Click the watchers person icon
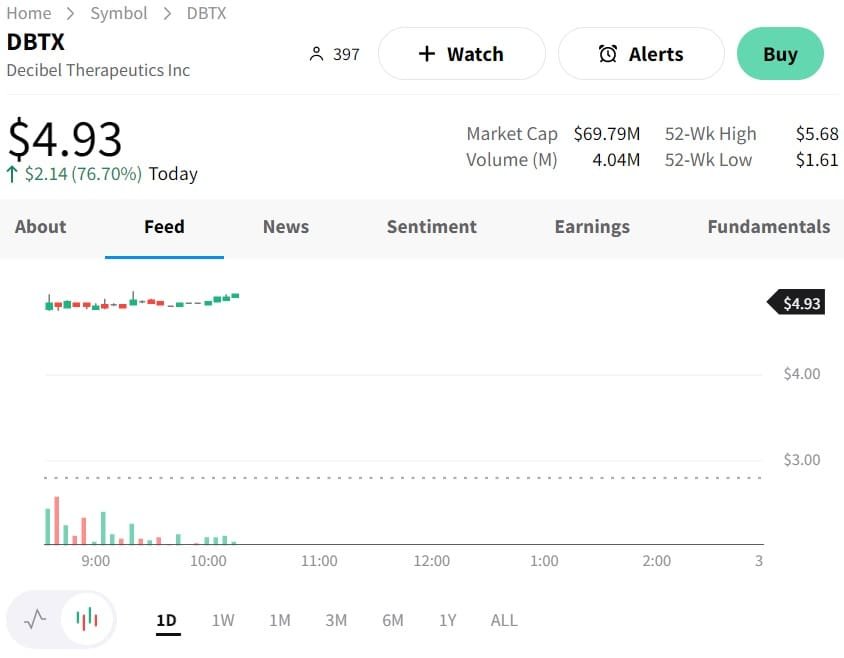This screenshot has height=658, width=844. pyautogui.click(x=317, y=54)
